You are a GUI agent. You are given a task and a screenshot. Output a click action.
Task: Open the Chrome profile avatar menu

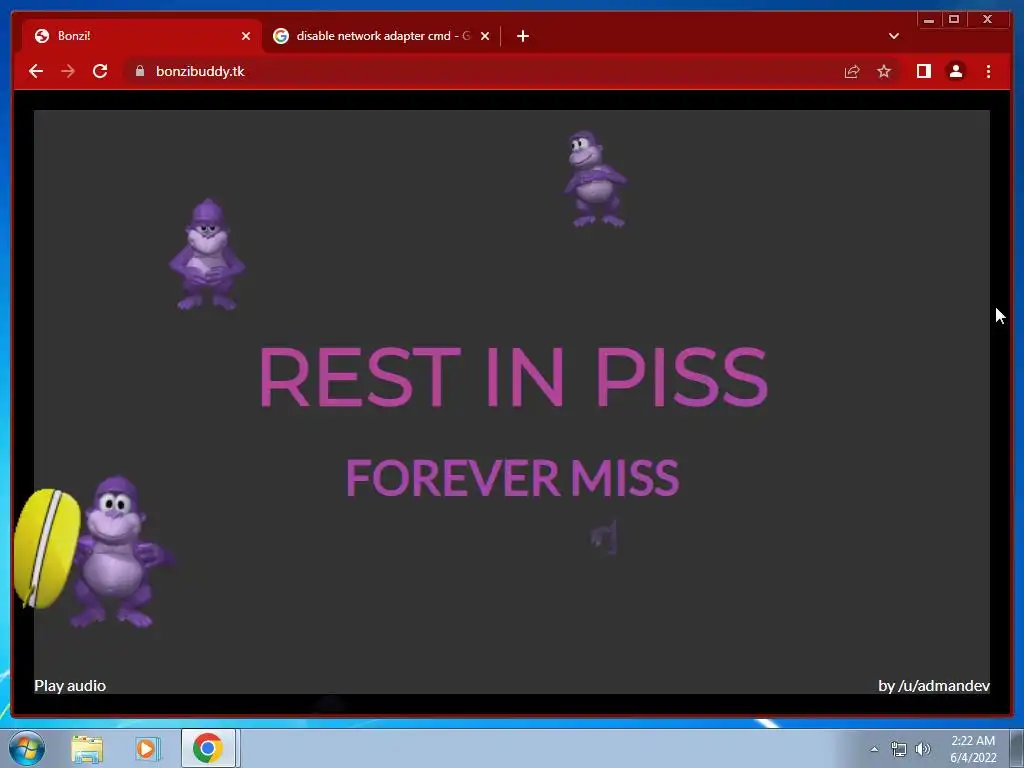click(x=955, y=71)
